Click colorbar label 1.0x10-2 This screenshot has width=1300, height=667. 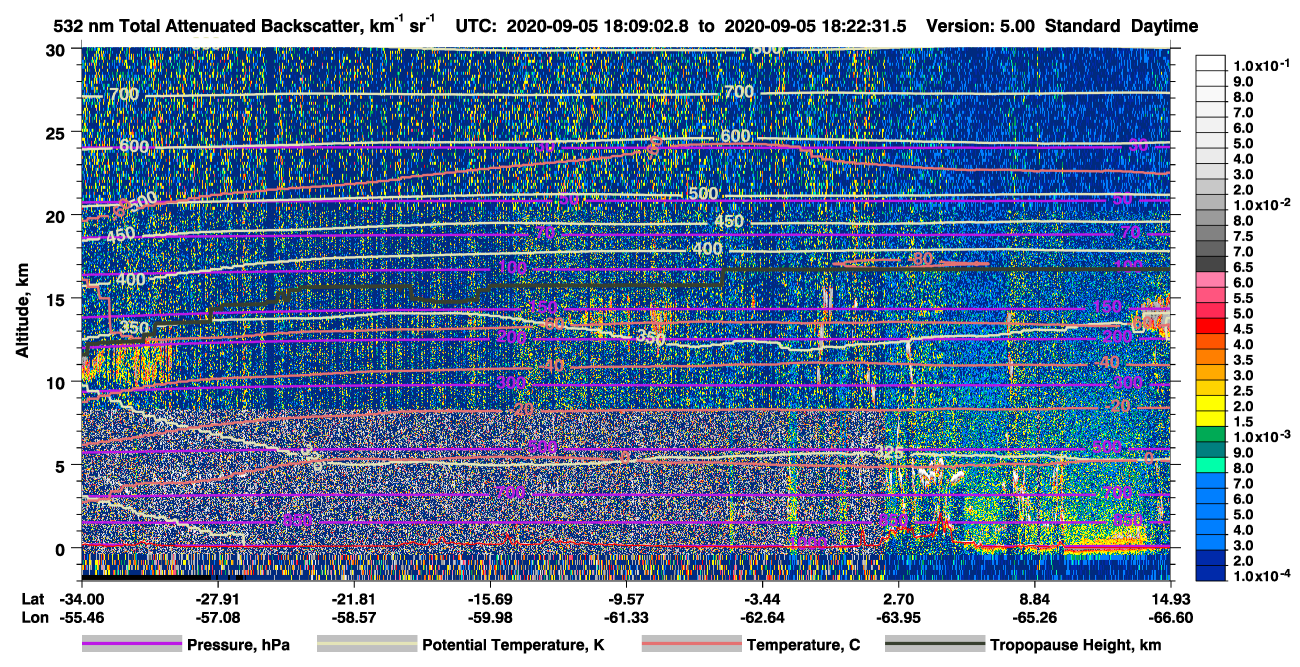point(1261,204)
